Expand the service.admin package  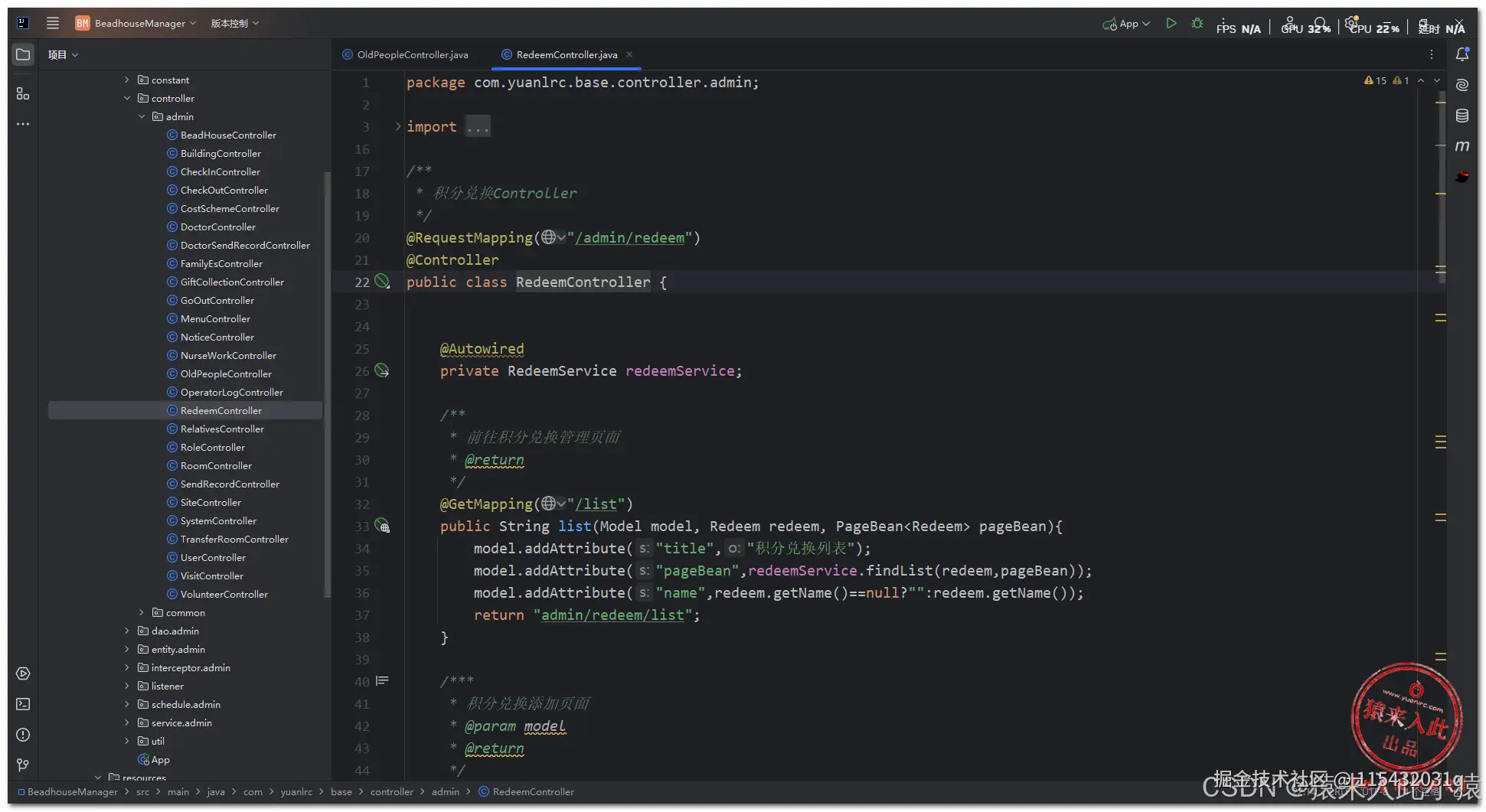[x=127, y=722]
